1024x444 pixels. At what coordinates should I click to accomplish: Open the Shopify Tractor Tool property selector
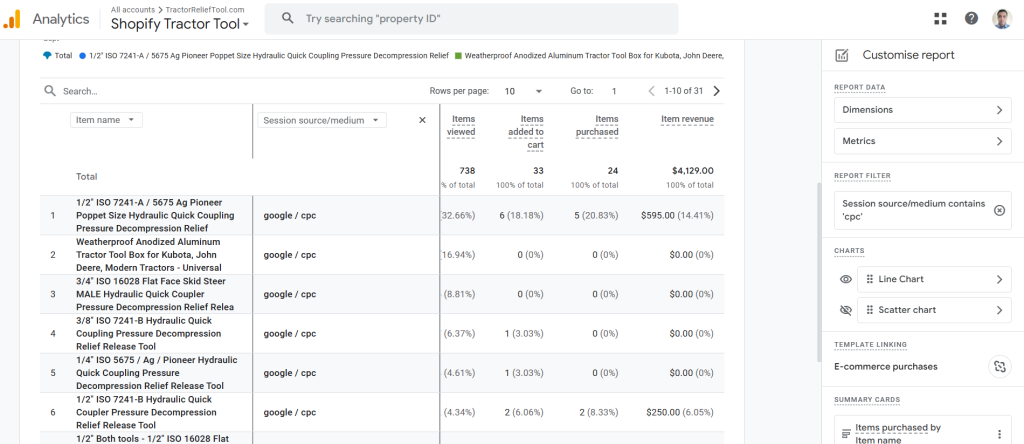pos(180,24)
